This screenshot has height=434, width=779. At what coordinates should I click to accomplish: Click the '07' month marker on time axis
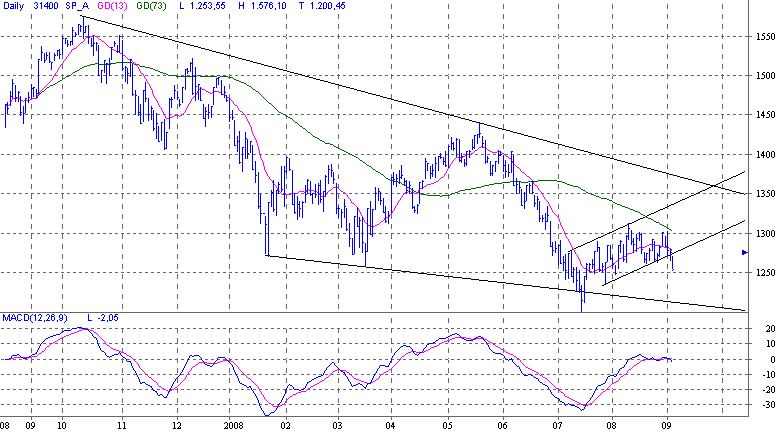(x=557, y=426)
